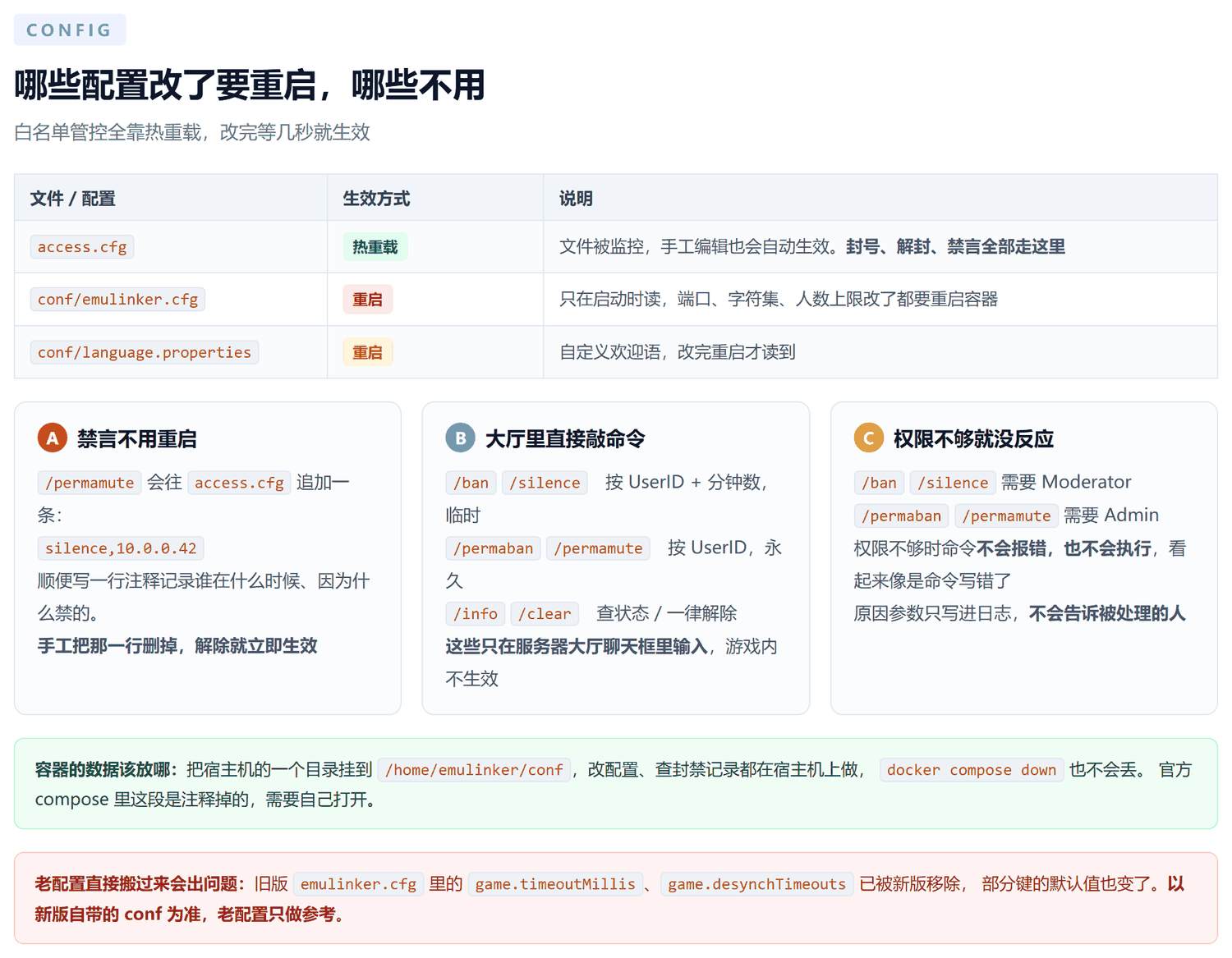Click the 说明 column header
Screen dimensions: 1232x958
pyautogui.click(x=576, y=199)
